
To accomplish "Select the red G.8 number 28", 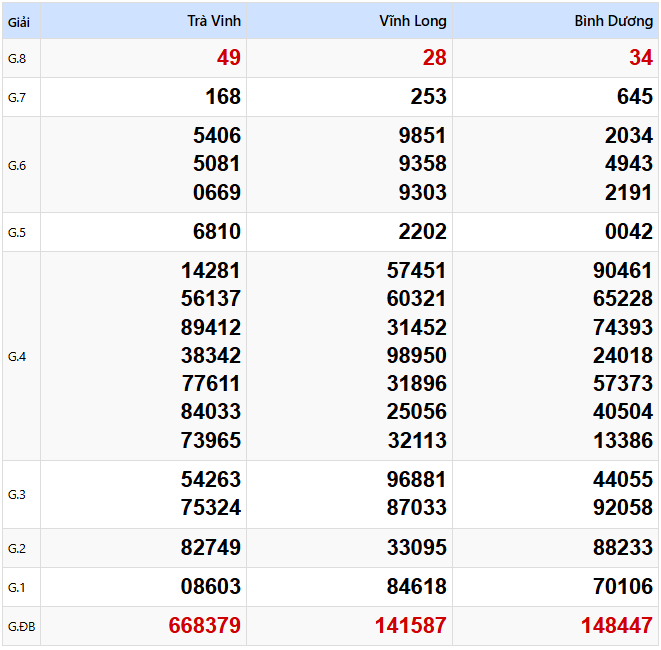I will 435,58.
